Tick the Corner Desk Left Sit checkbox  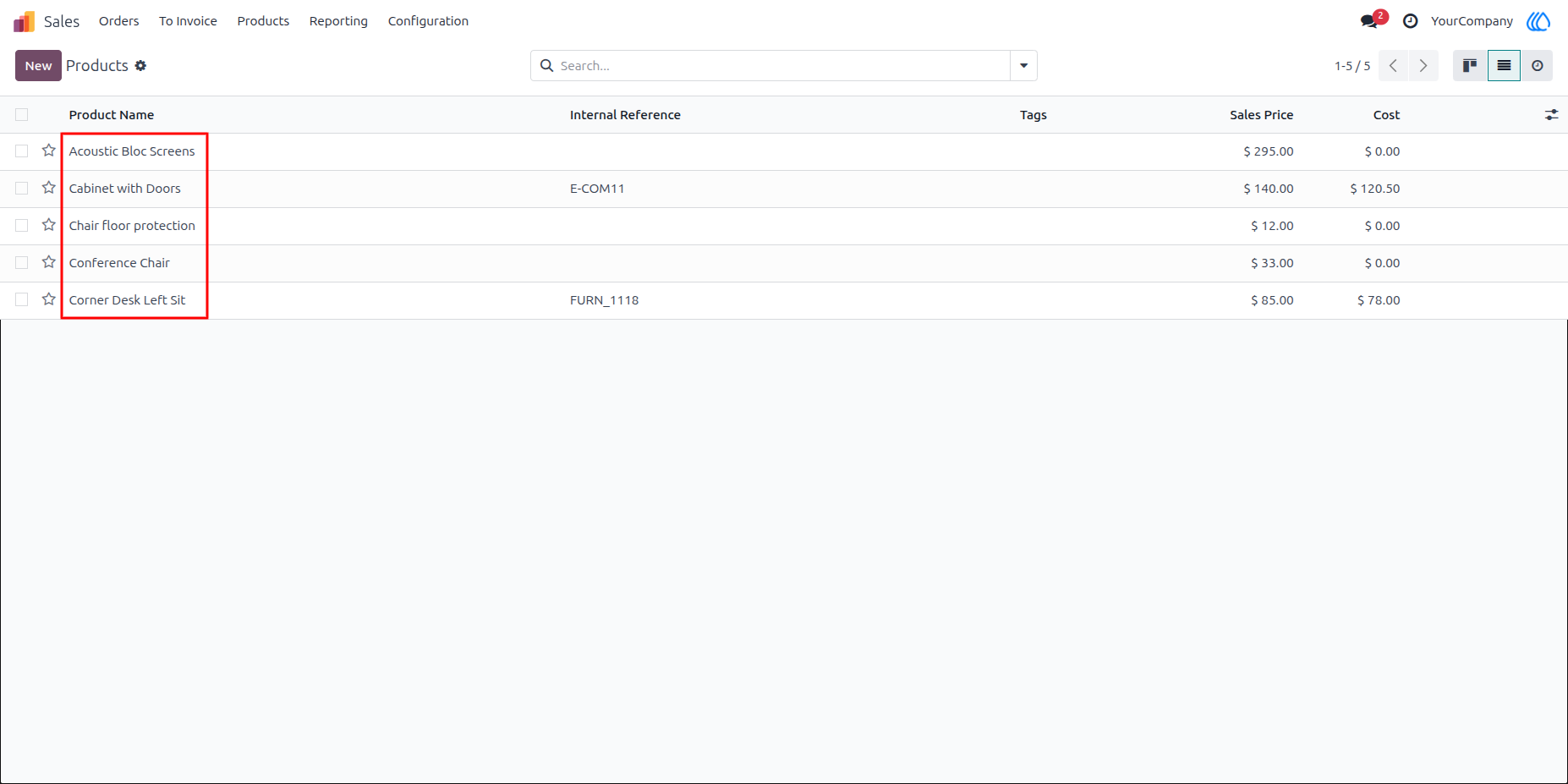[x=22, y=299]
